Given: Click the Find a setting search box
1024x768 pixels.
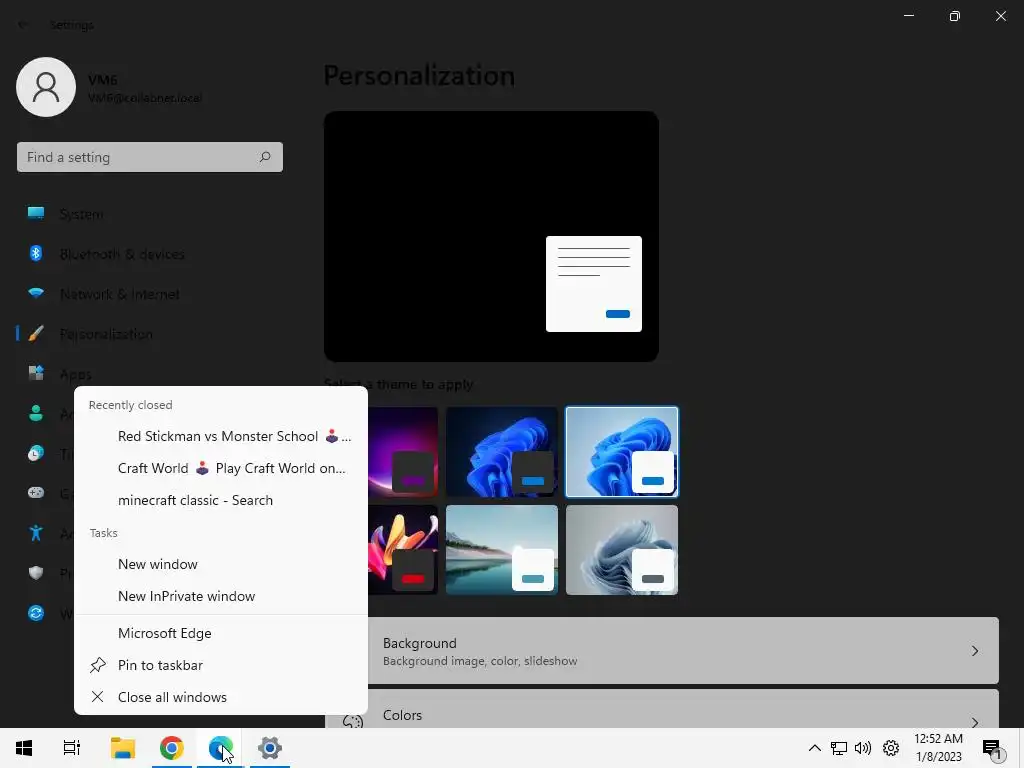Looking at the screenshot, I should (150, 157).
